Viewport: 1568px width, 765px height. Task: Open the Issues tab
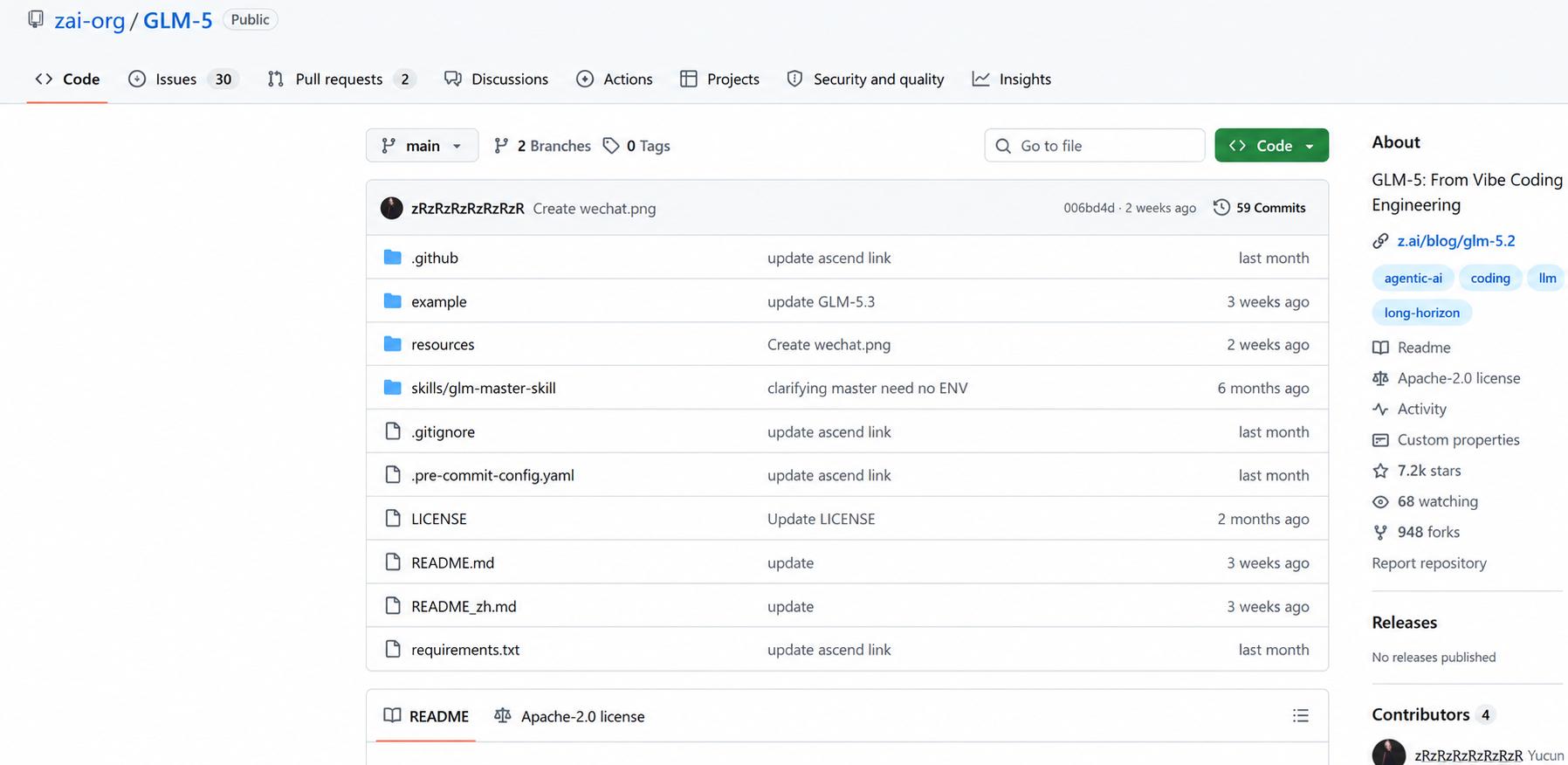point(183,79)
